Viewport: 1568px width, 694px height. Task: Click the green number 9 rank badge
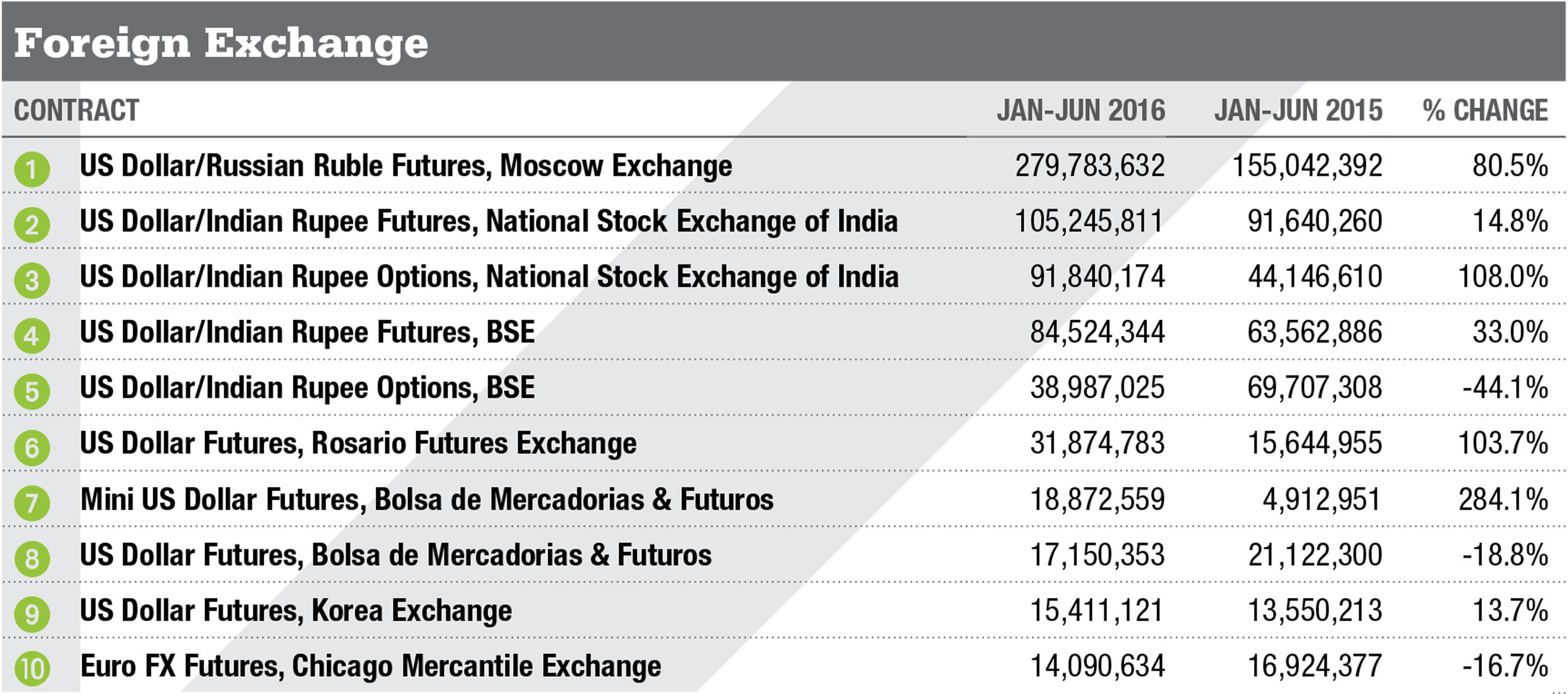[32, 614]
